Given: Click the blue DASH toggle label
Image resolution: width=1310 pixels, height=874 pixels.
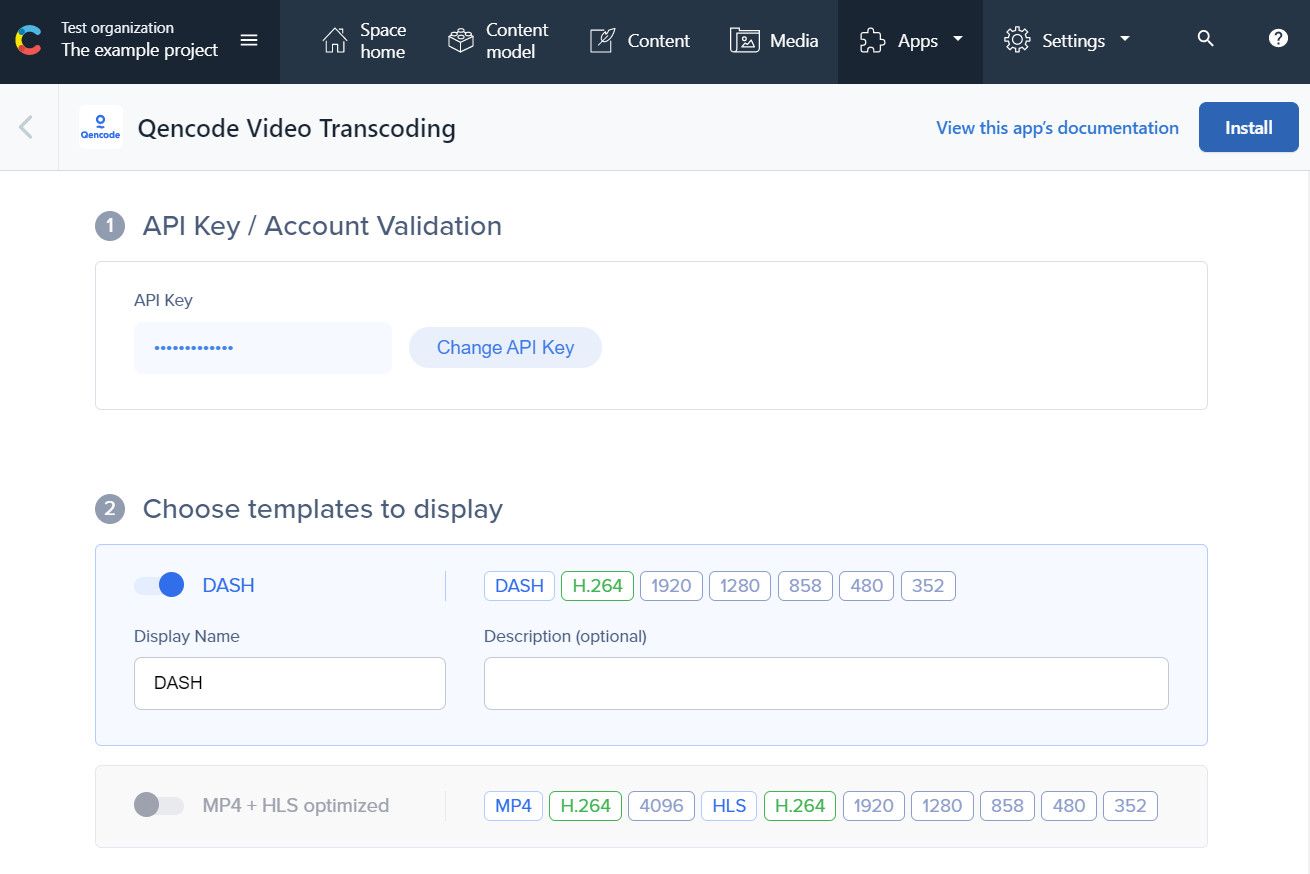Looking at the screenshot, I should point(228,585).
